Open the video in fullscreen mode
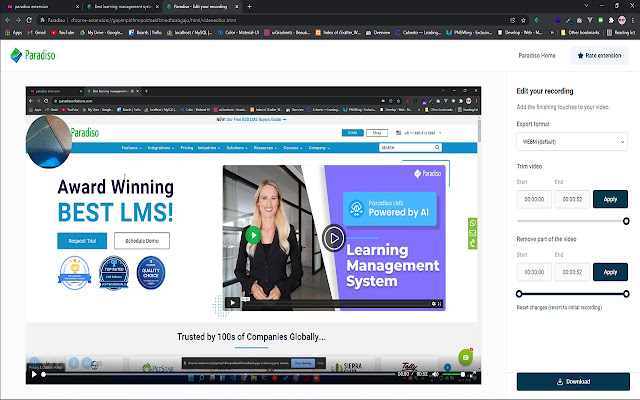The image size is (640, 400). tap(473, 374)
